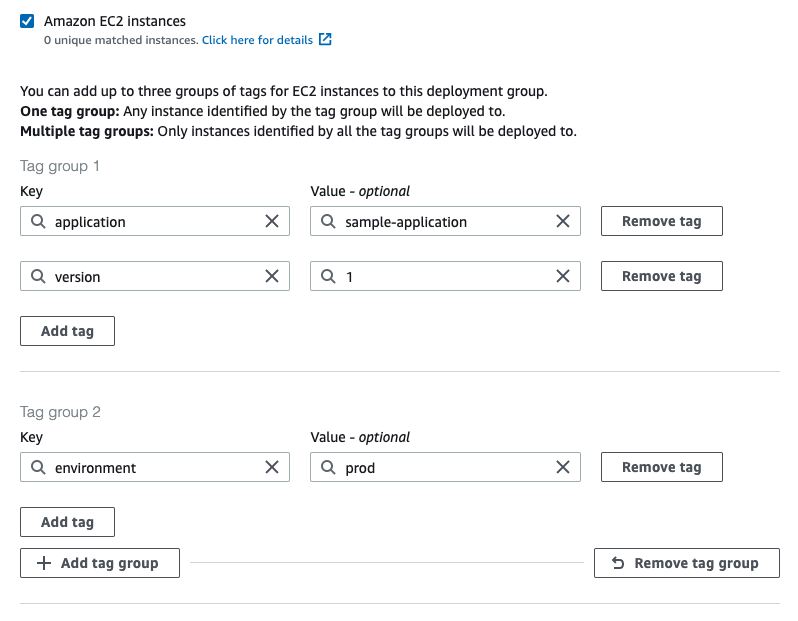Clear the 'prod' value with its X icon

point(563,467)
